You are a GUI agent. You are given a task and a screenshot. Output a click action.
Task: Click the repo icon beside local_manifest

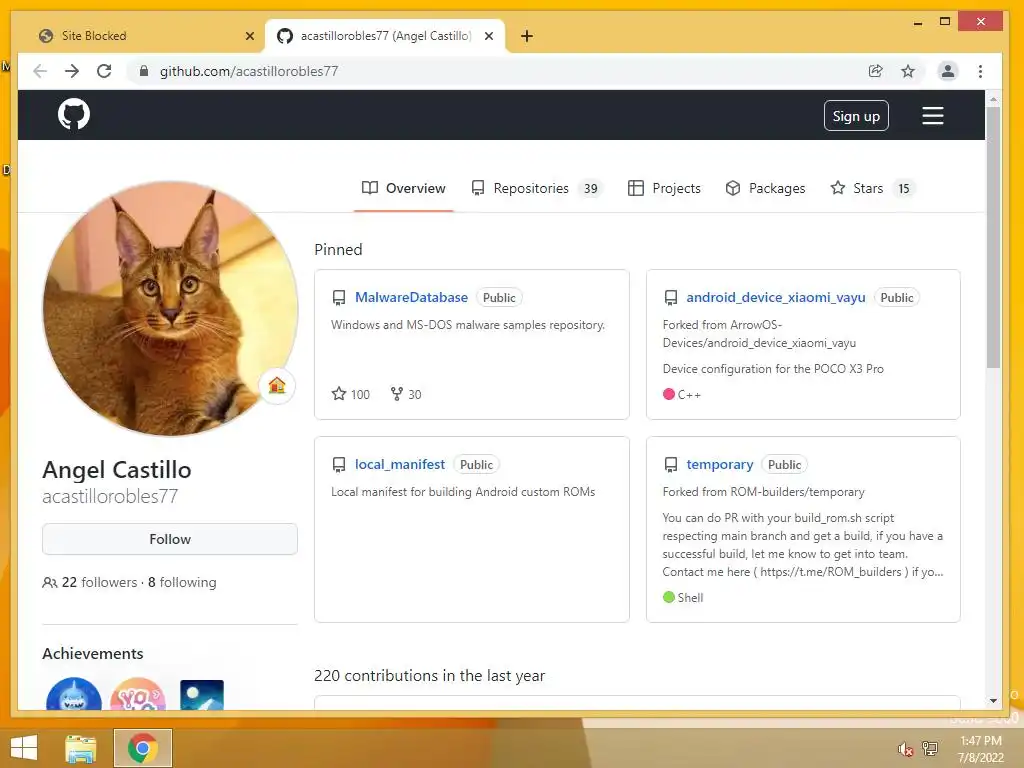339,465
